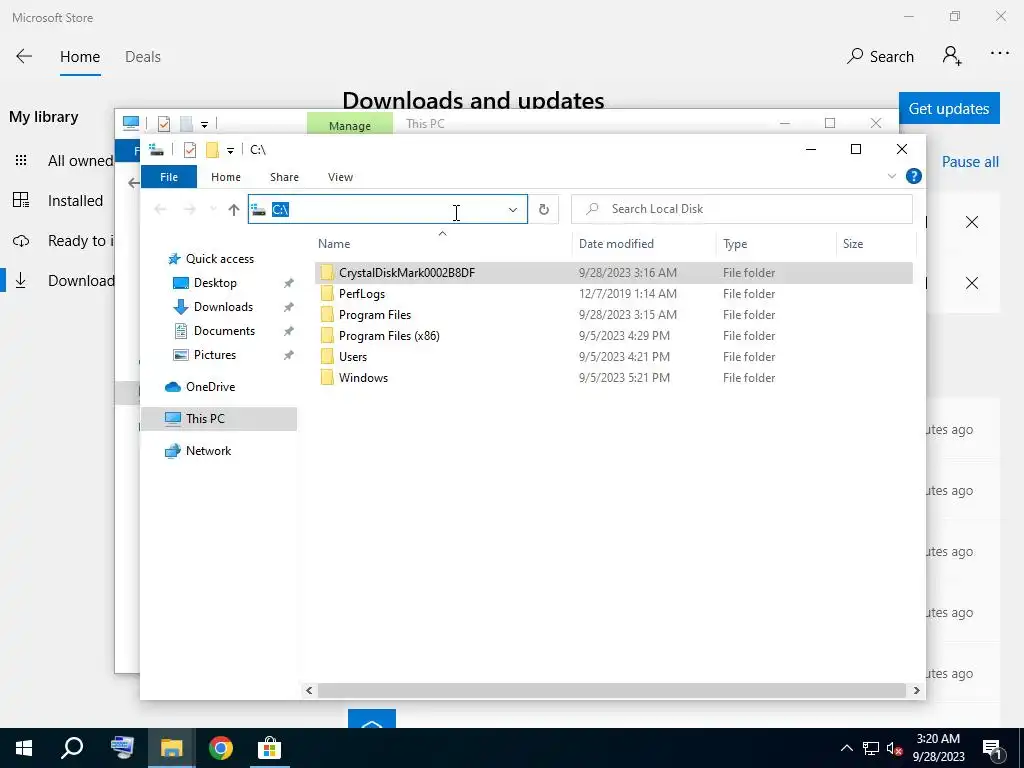Click the Explorer forward navigation arrow
The image size is (1024, 768).
pyautogui.click(x=189, y=210)
